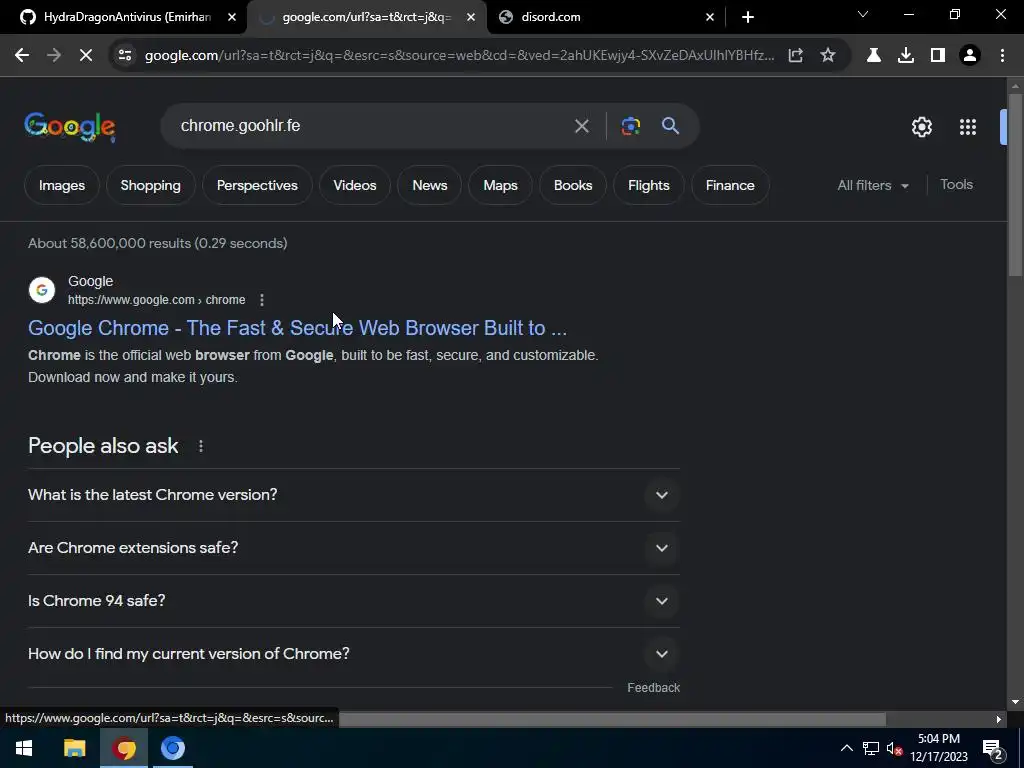The width and height of the screenshot is (1024, 768).
Task: Click the vertical scrollbar thumb
Action: coord(1015,185)
